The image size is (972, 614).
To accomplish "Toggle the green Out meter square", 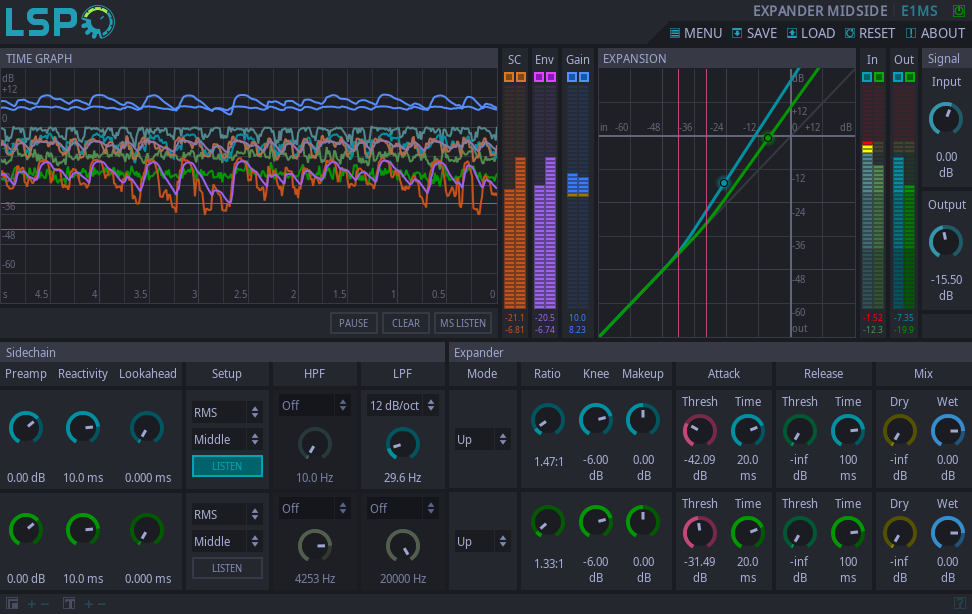I will click(x=909, y=77).
